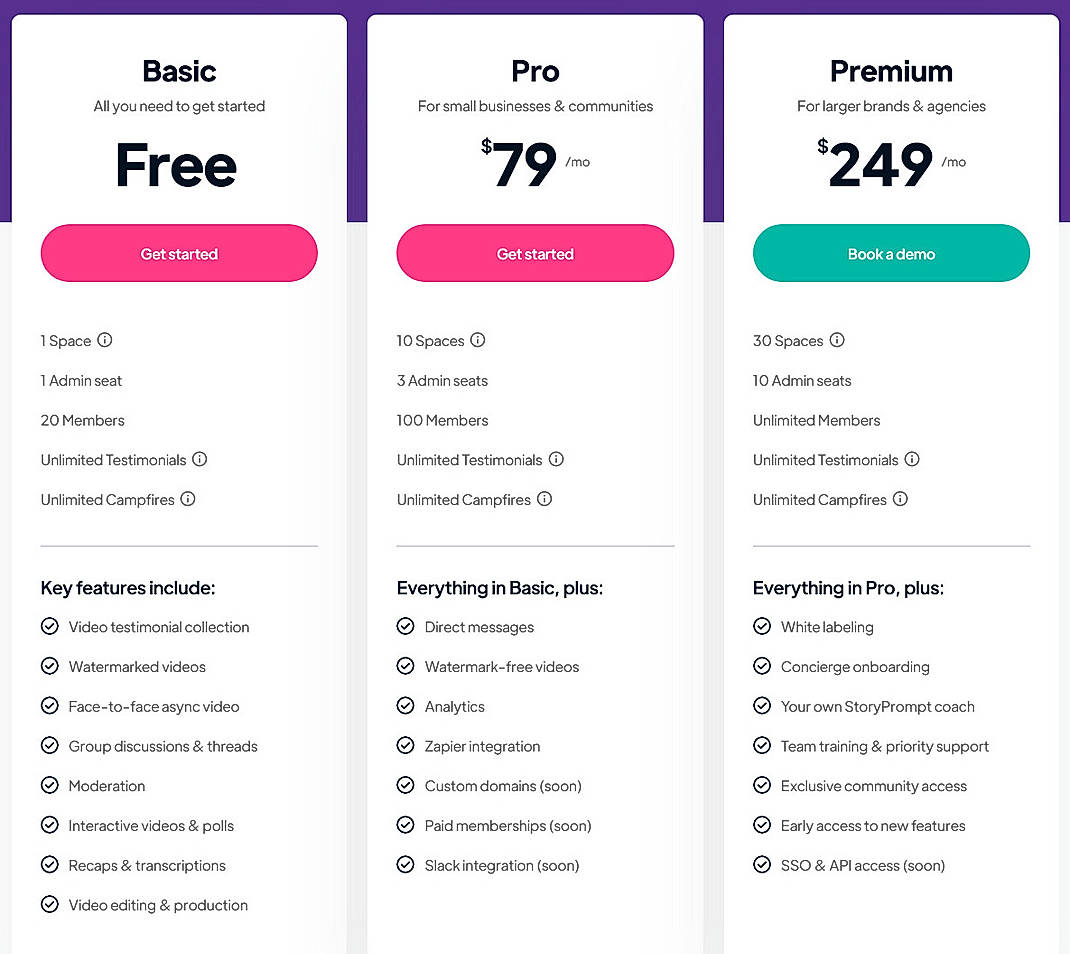Click the info icon beside Premium's "Unlimited Testimonials"
Viewport: 1070px width, 954px height.
911,460
